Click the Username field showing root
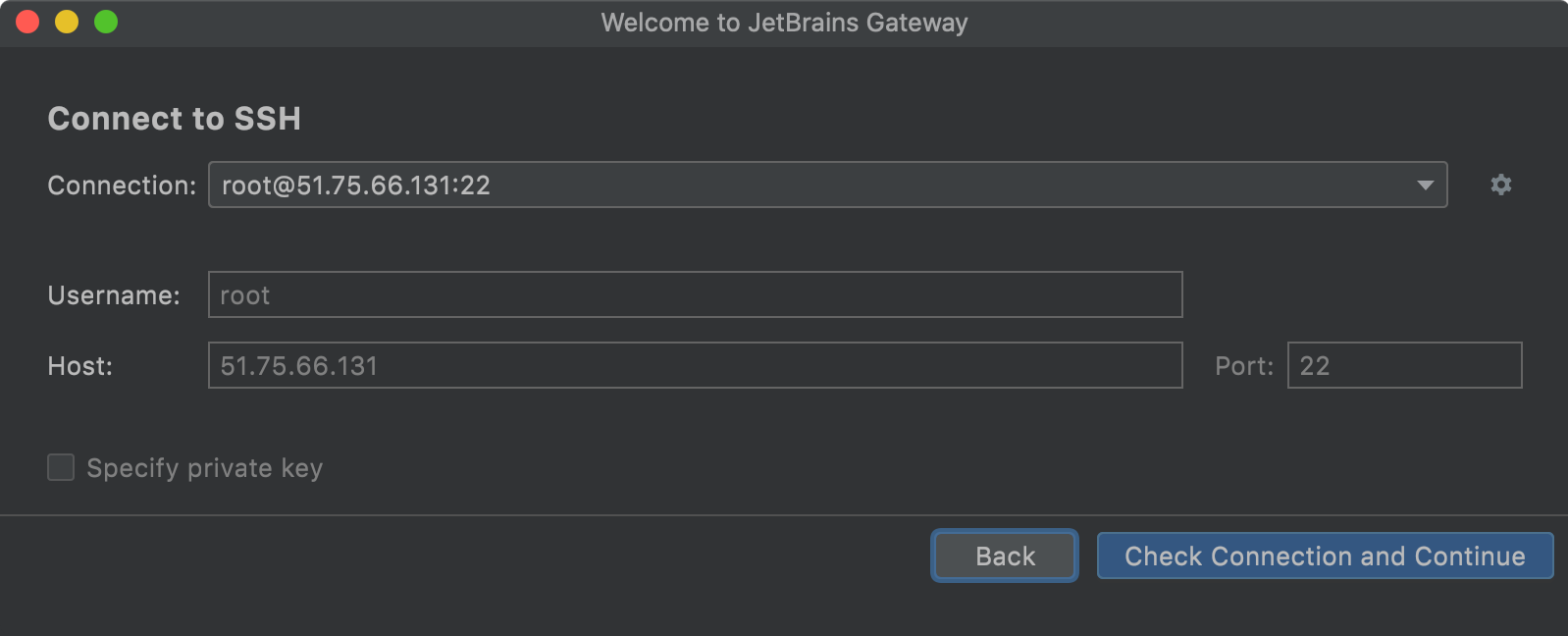Viewport: 1568px width, 636px height. (694, 294)
